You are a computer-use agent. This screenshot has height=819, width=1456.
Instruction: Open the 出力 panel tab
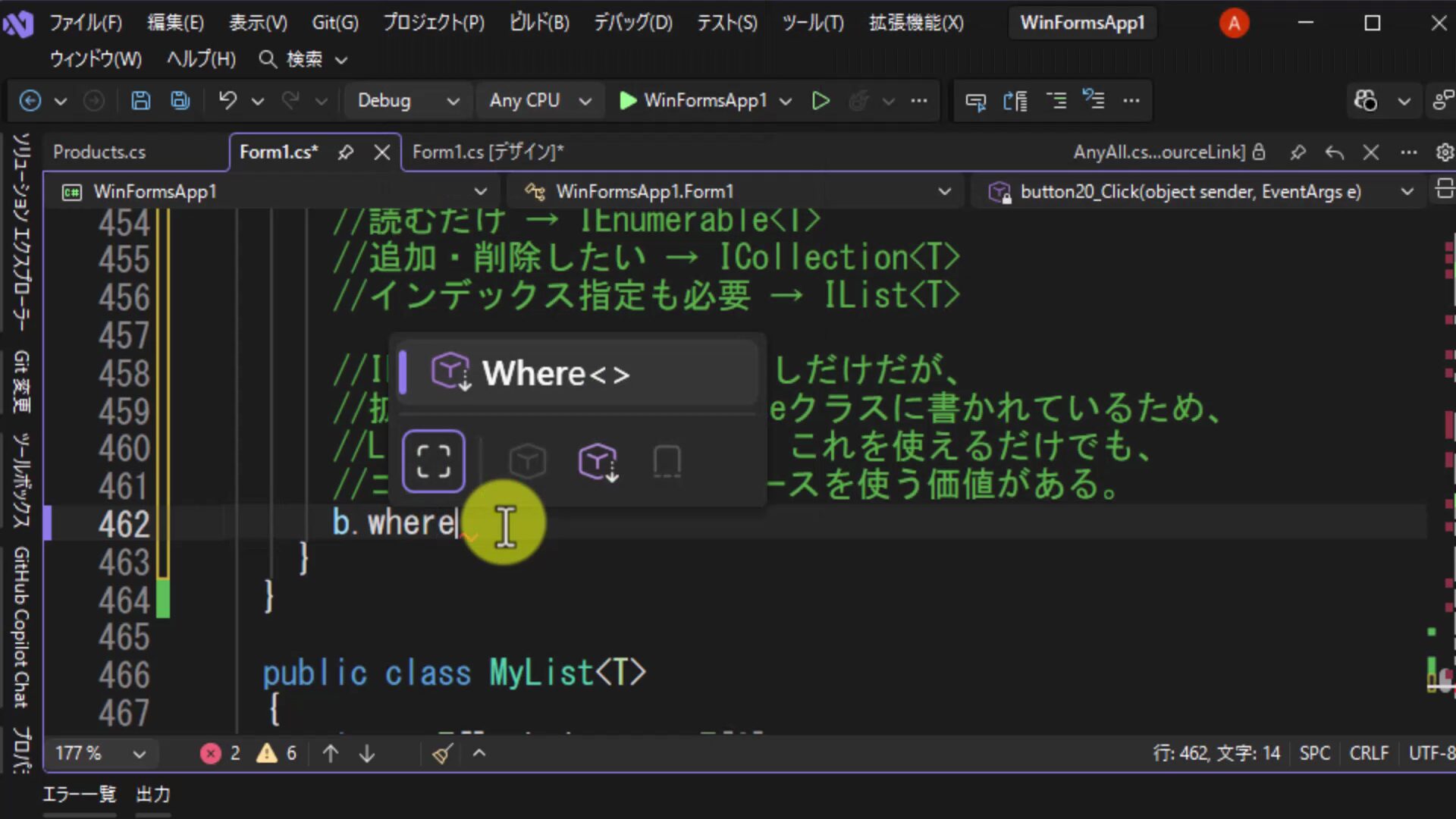(153, 795)
